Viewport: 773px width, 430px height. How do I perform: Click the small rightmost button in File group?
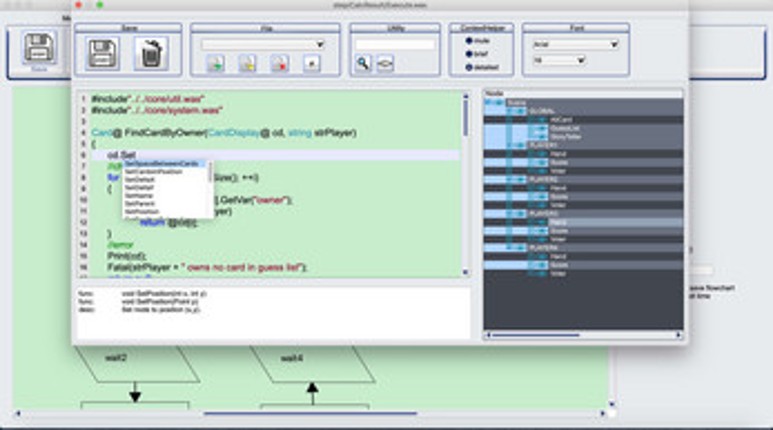click(x=312, y=64)
